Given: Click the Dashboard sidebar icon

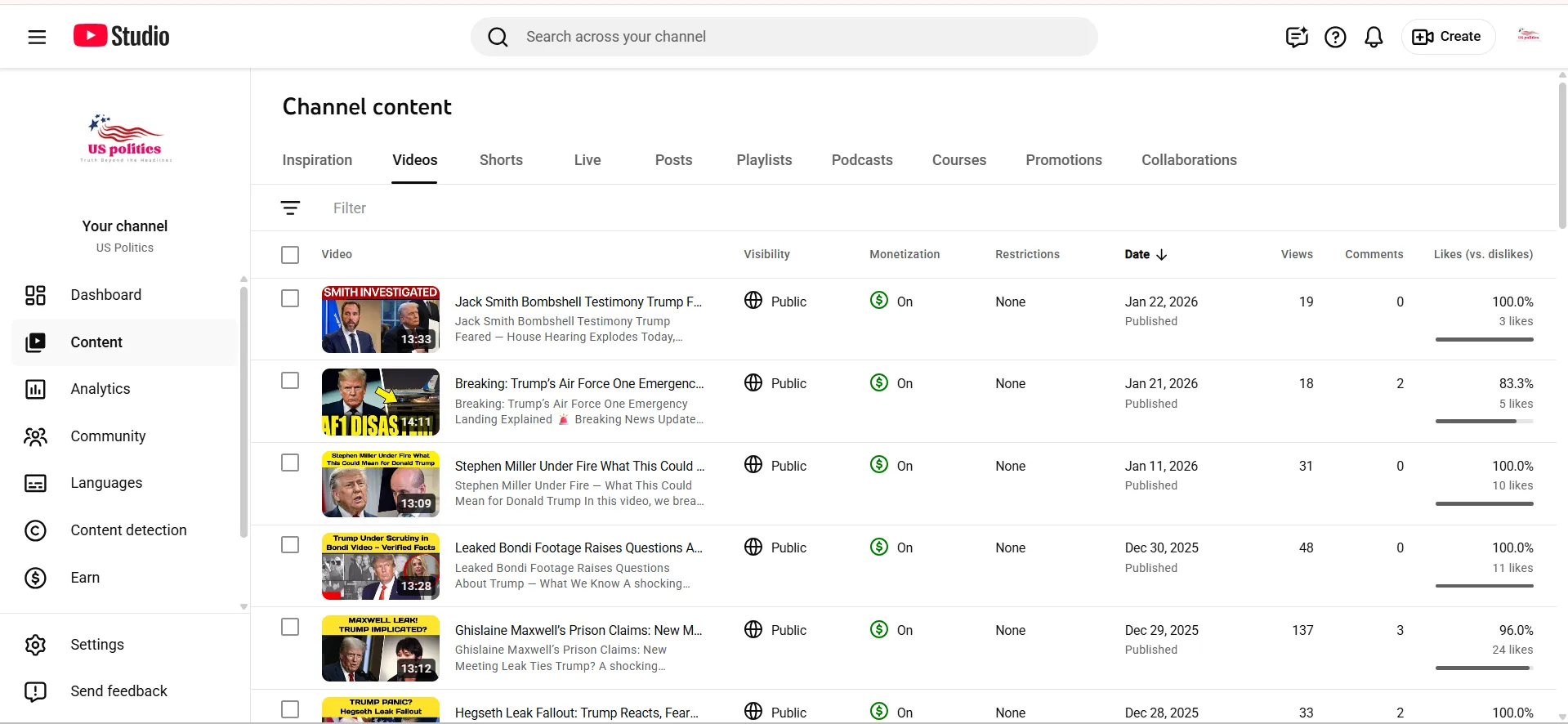Looking at the screenshot, I should pyautogui.click(x=35, y=295).
